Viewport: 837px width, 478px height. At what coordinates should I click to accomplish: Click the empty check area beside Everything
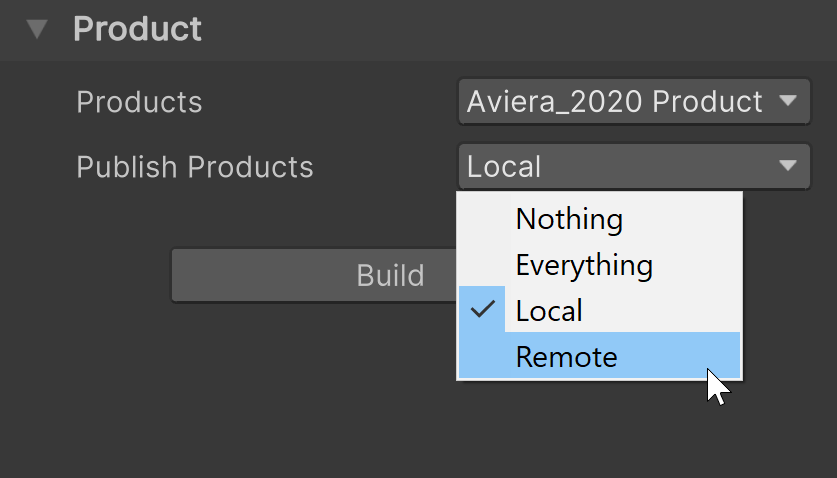[483, 265]
